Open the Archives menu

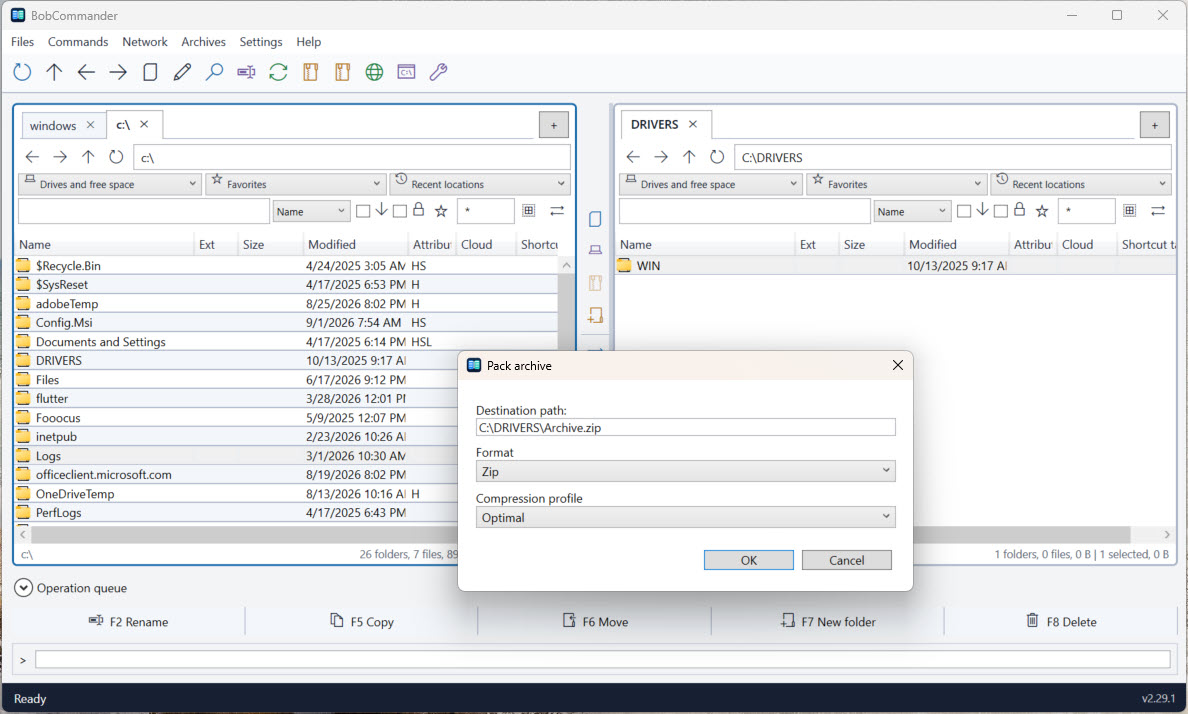[203, 42]
